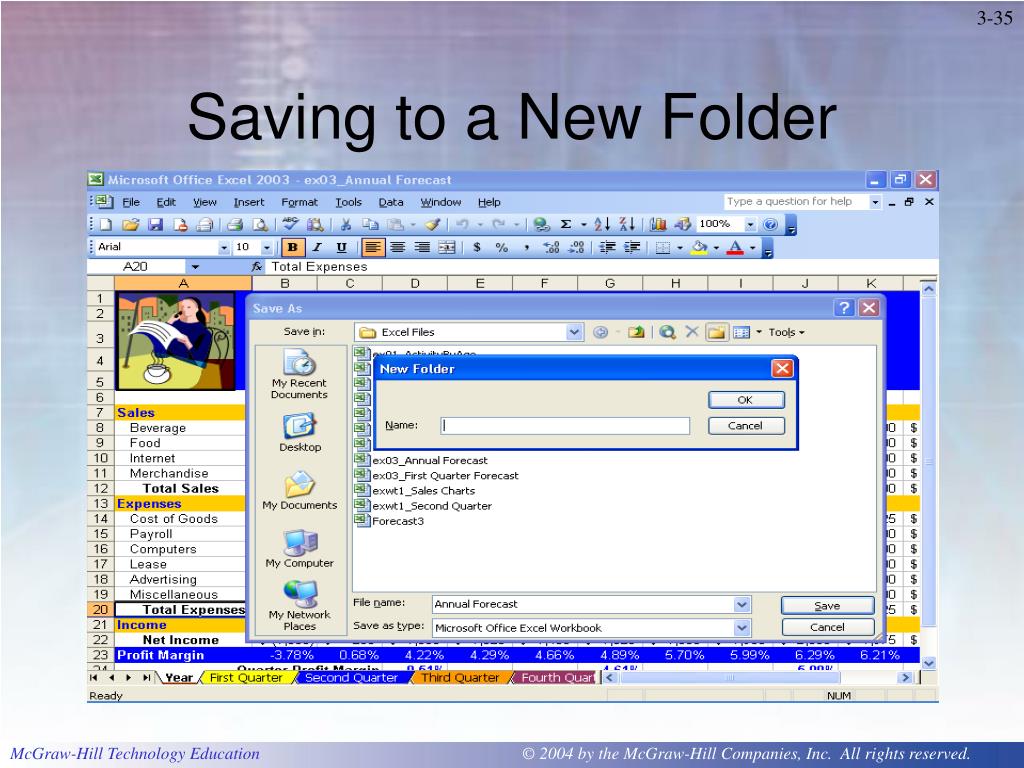
Task: Switch to the Third Quarter sheet tab
Action: (x=460, y=678)
